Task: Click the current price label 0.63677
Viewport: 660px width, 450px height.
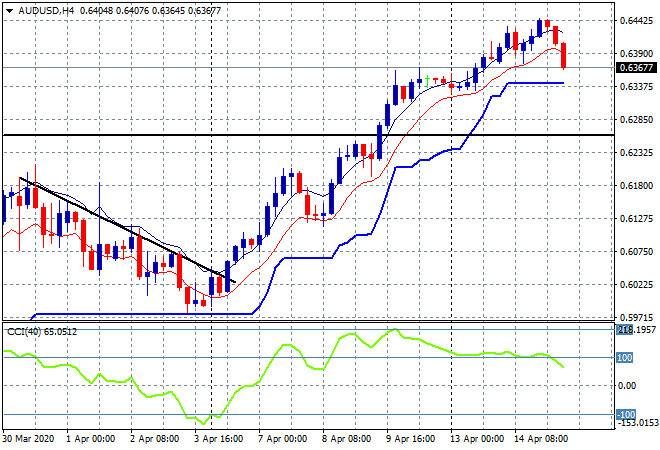Action: tap(636, 68)
